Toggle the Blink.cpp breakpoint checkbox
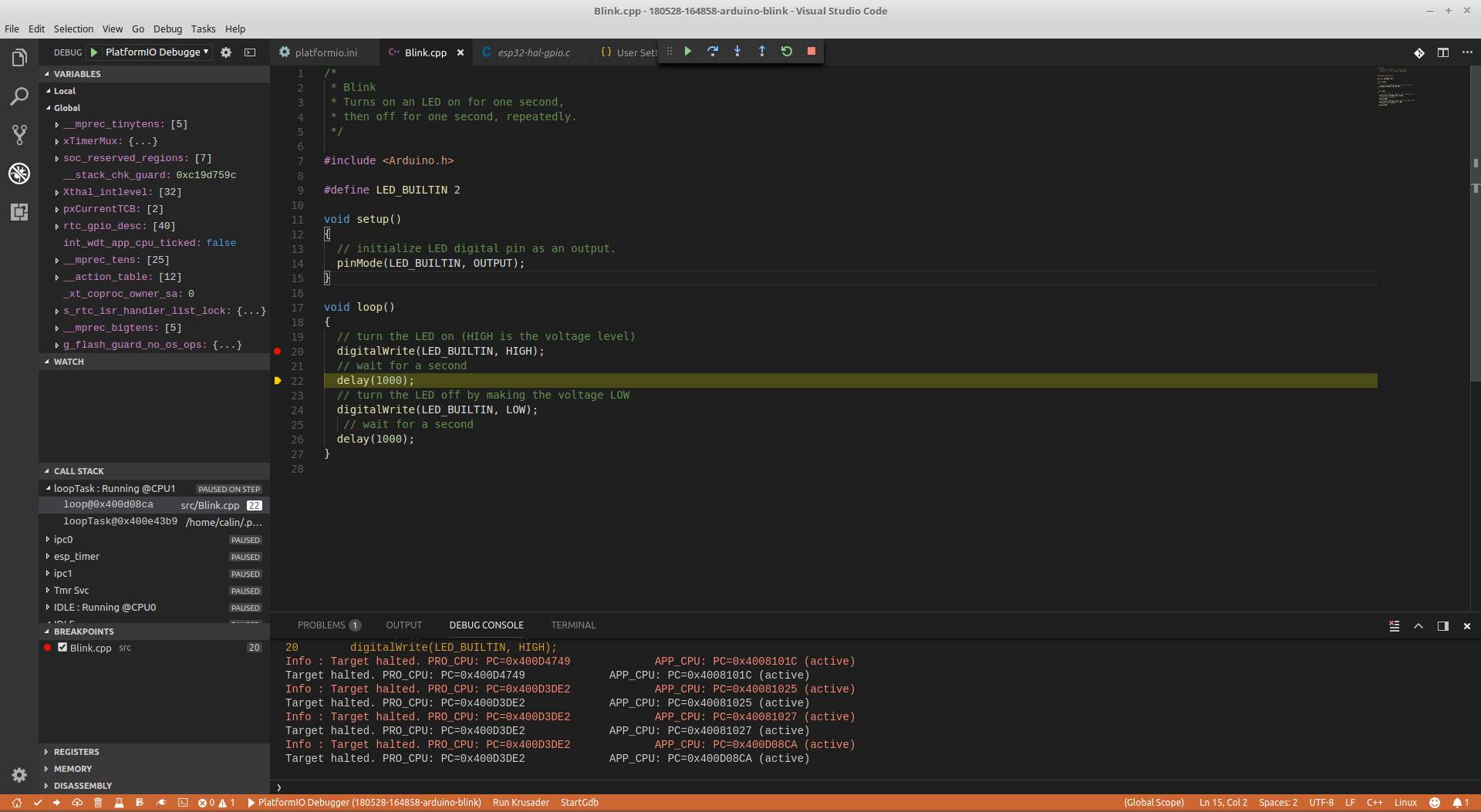 coord(62,648)
